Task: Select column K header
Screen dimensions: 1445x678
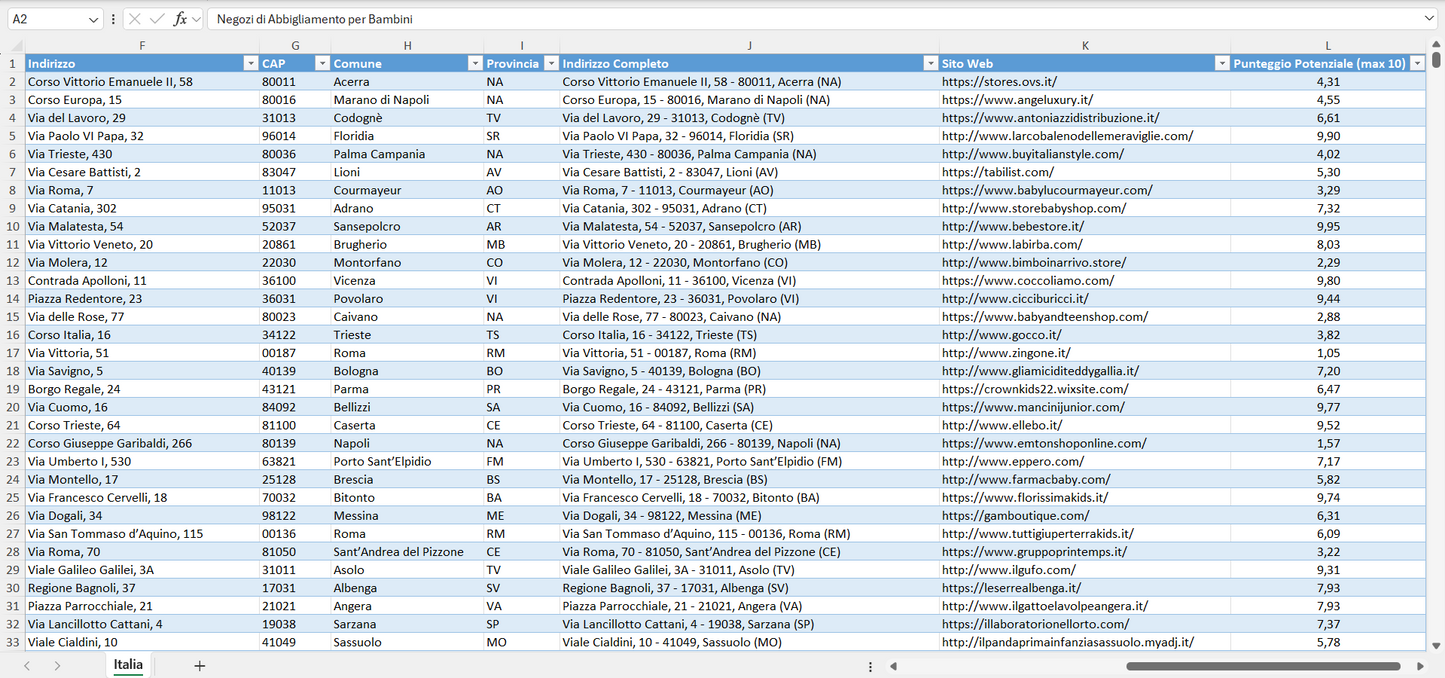Action: pyautogui.click(x=1085, y=46)
